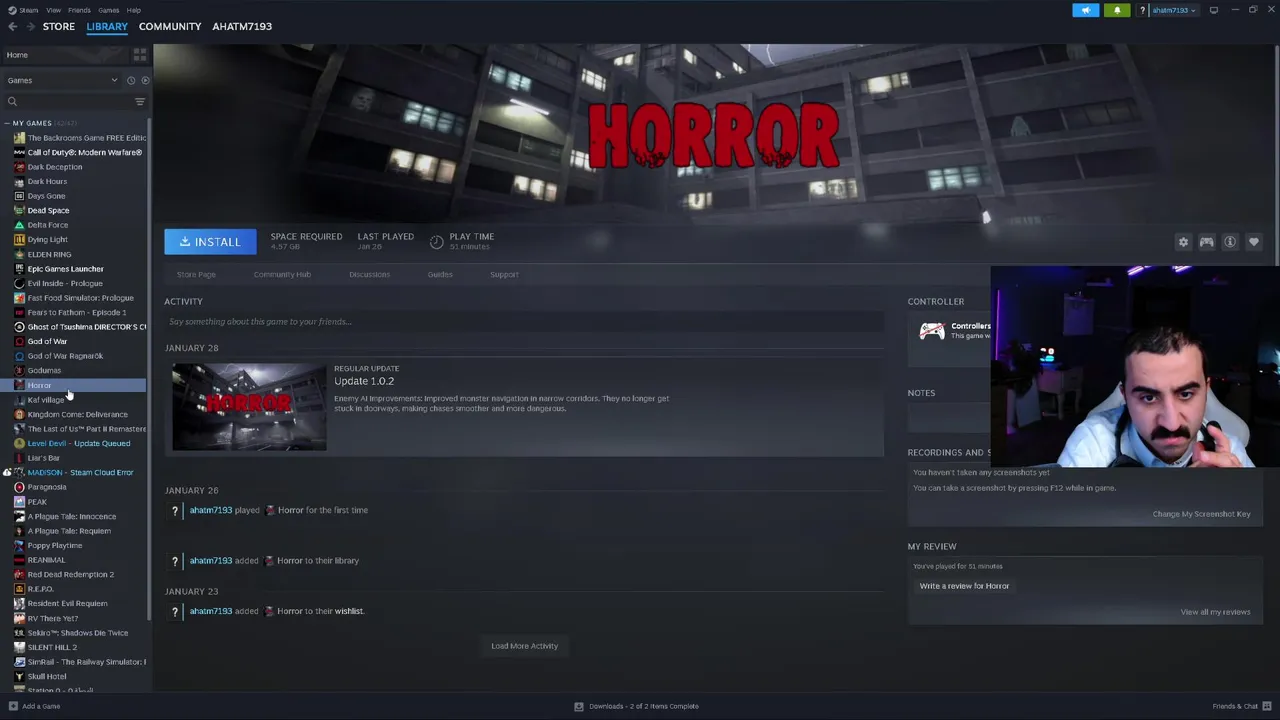Open the Discussions link
The height and width of the screenshot is (720, 1280).
[369, 274]
